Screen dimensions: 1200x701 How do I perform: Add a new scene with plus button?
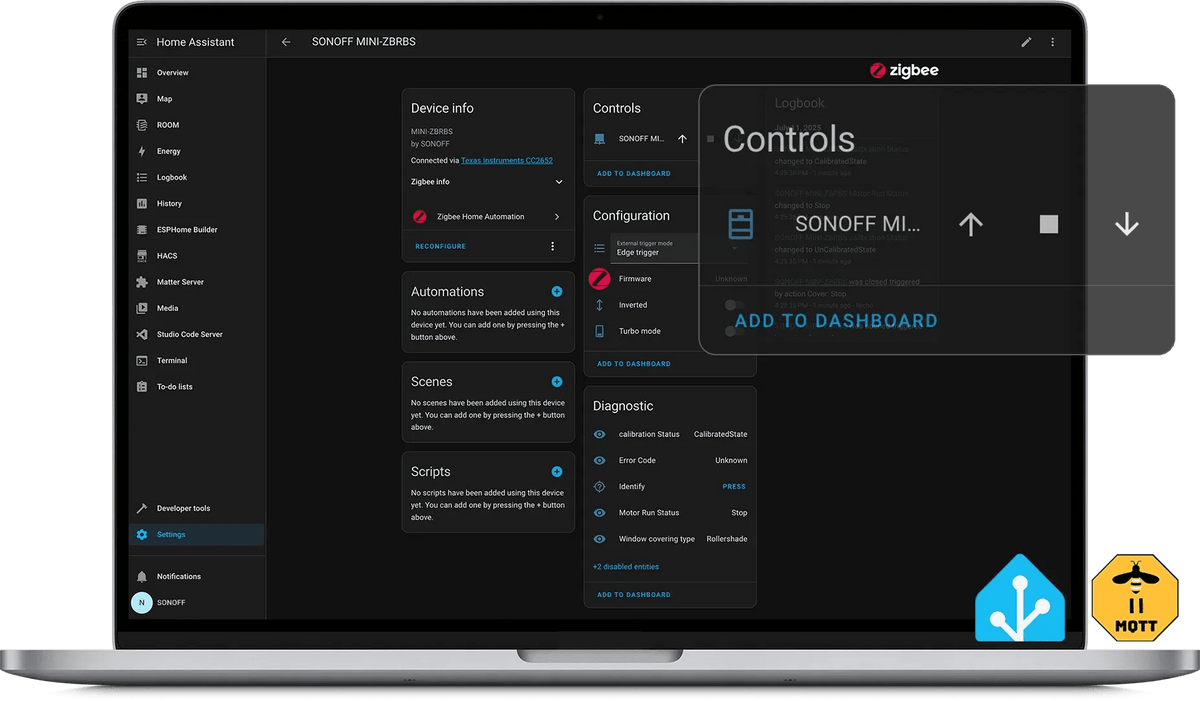(557, 382)
